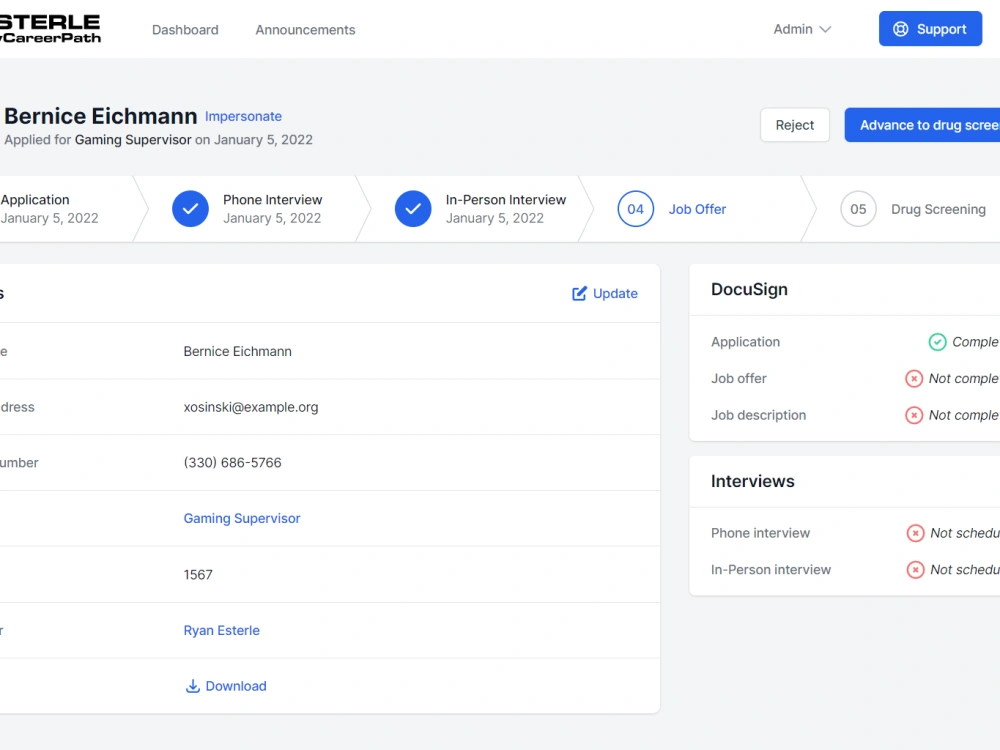
Task: Click the Job description not-complete red icon
Action: 914,415
